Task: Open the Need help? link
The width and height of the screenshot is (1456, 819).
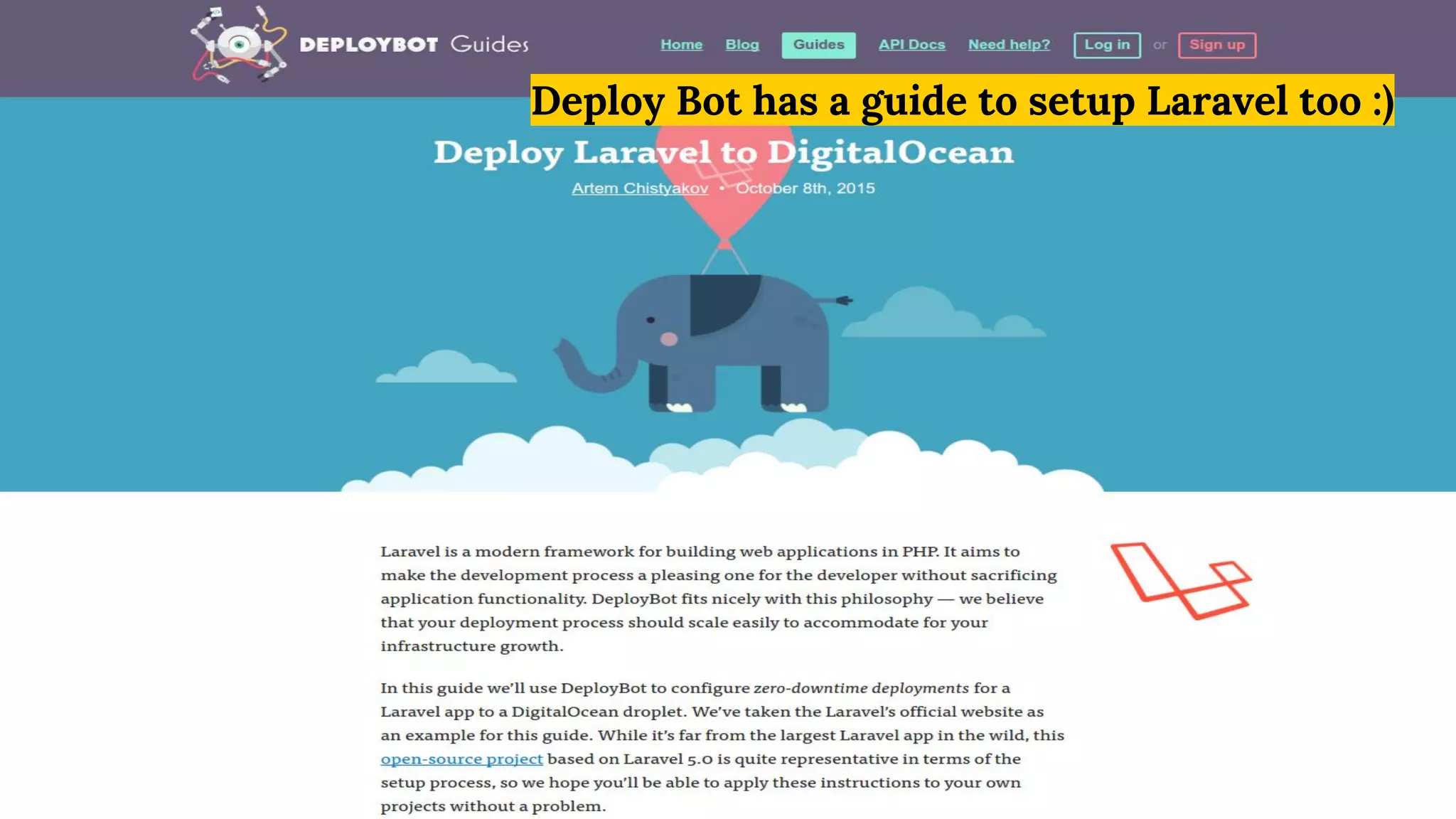Action: pyautogui.click(x=1009, y=44)
